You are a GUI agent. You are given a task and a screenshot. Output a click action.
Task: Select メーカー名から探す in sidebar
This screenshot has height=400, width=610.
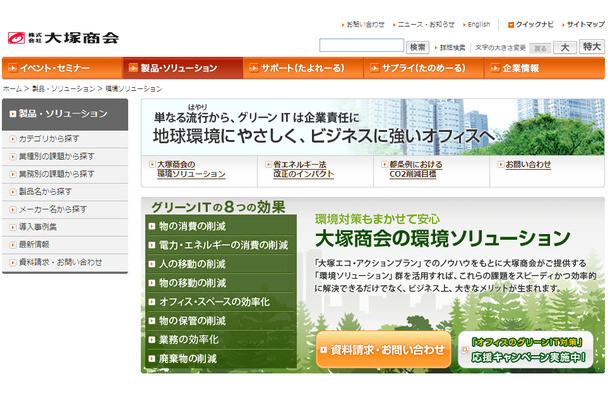(65, 209)
